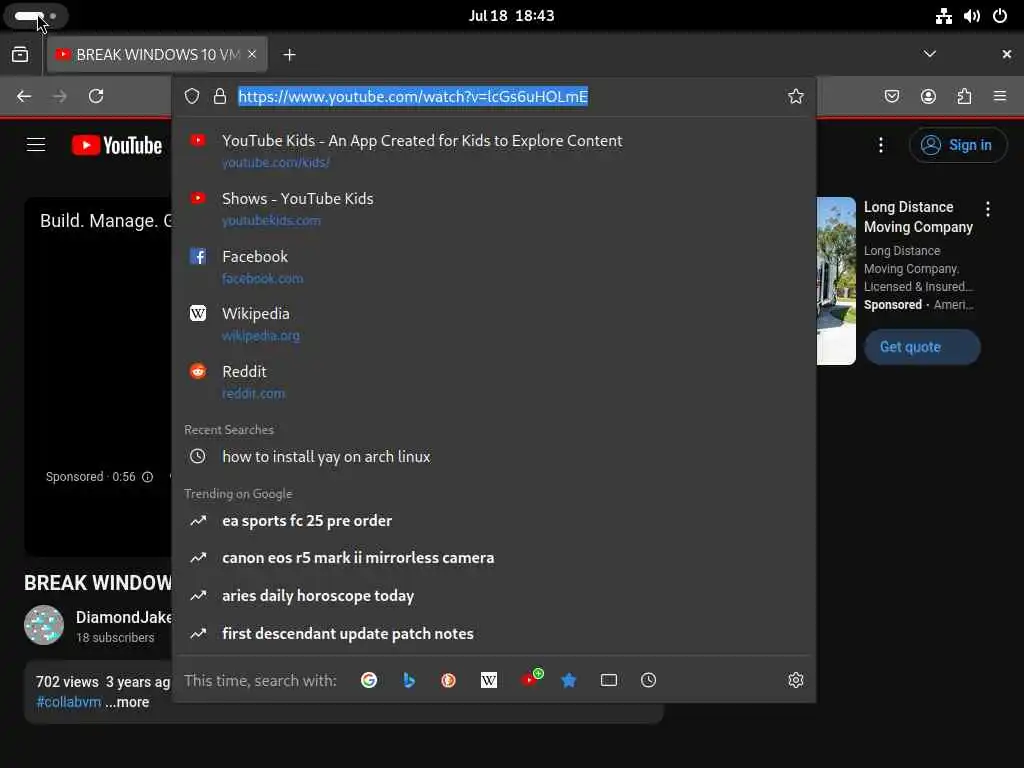Open the ad info icon beside Sponsored 0:56
Viewport: 1024px width, 768px height.
(x=148, y=477)
